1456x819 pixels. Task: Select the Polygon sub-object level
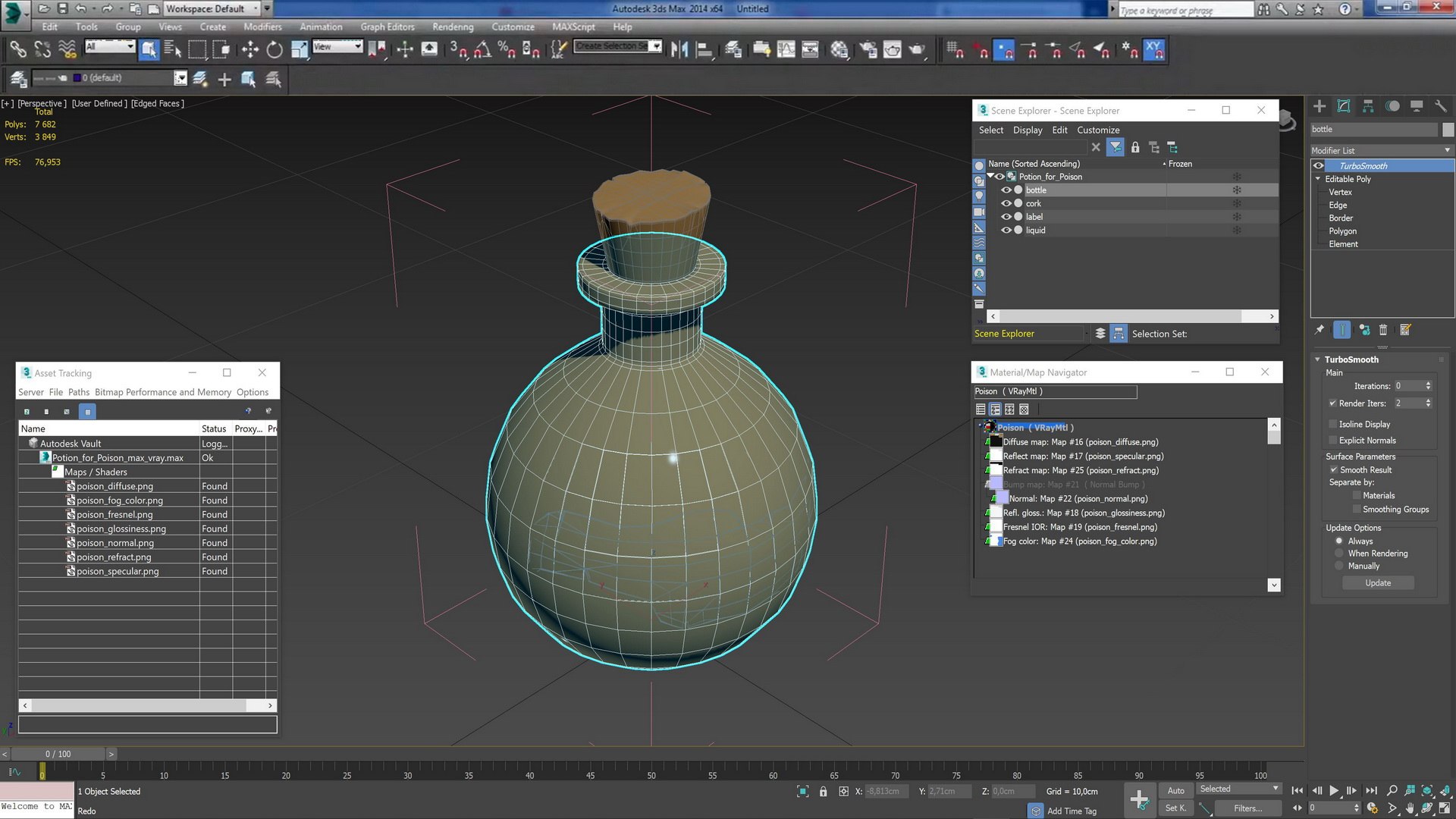(x=1344, y=231)
